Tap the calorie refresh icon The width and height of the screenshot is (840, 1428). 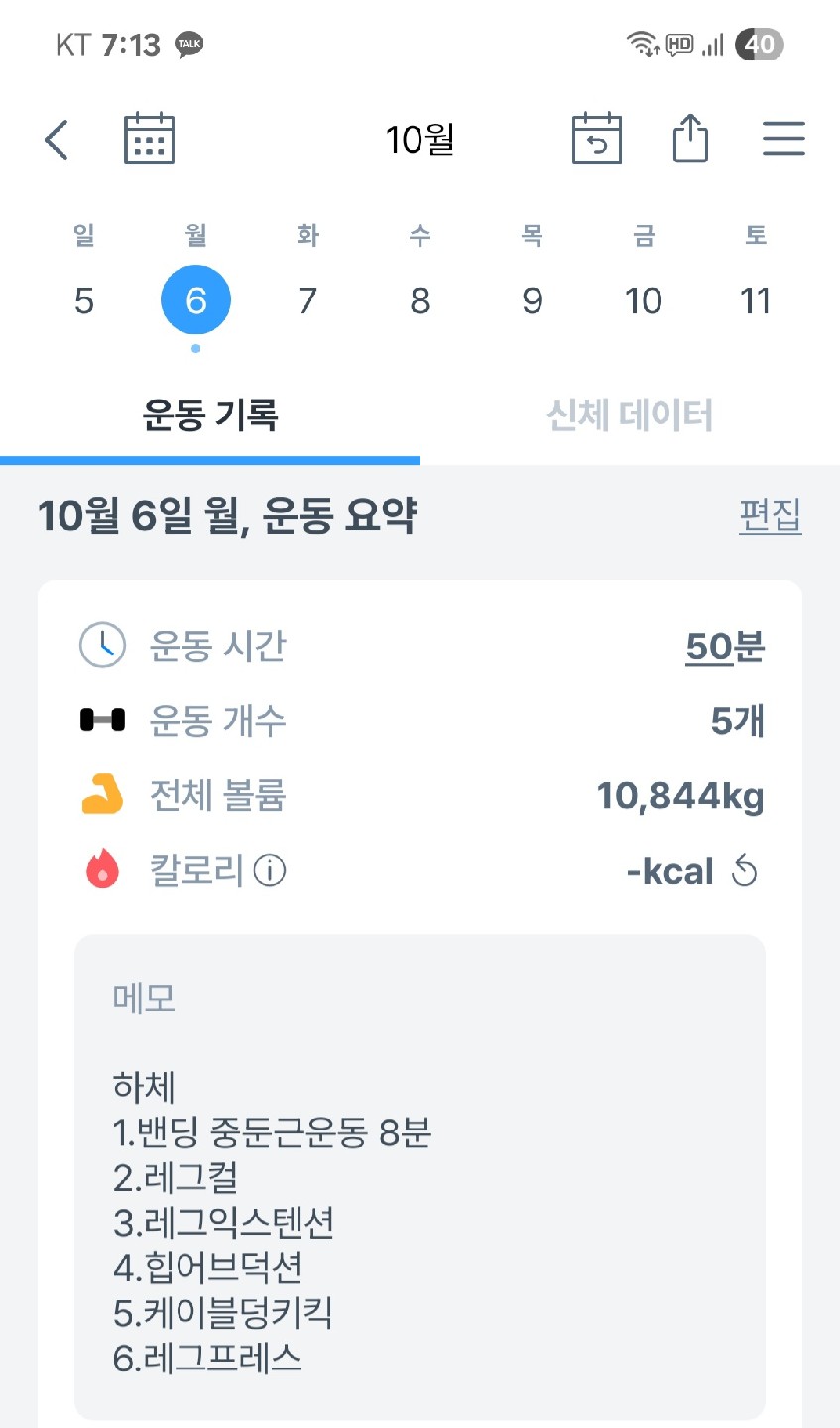click(x=744, y=872)
